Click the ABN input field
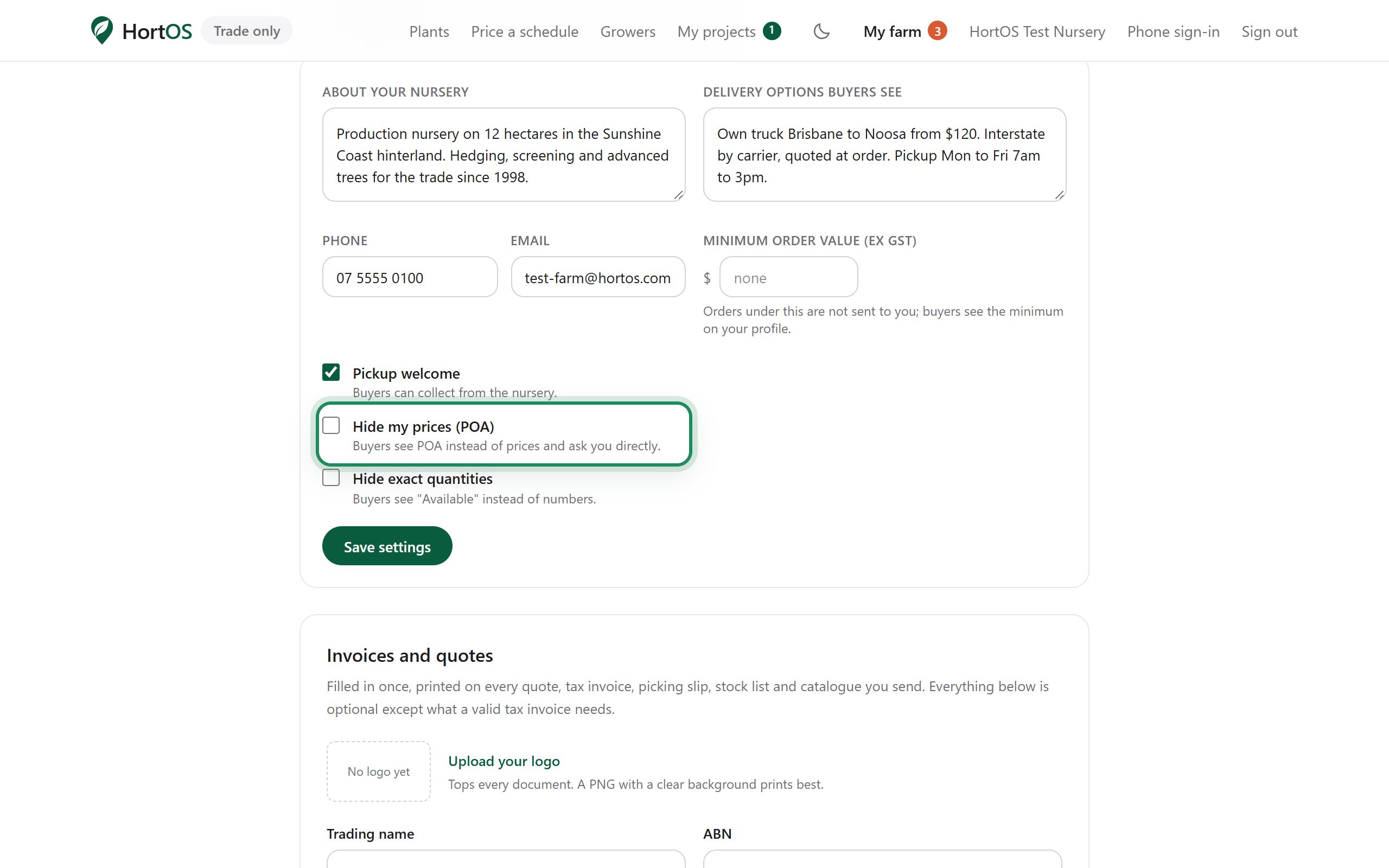The width and height of the screenshot is (1389, 868). [882, 859]
